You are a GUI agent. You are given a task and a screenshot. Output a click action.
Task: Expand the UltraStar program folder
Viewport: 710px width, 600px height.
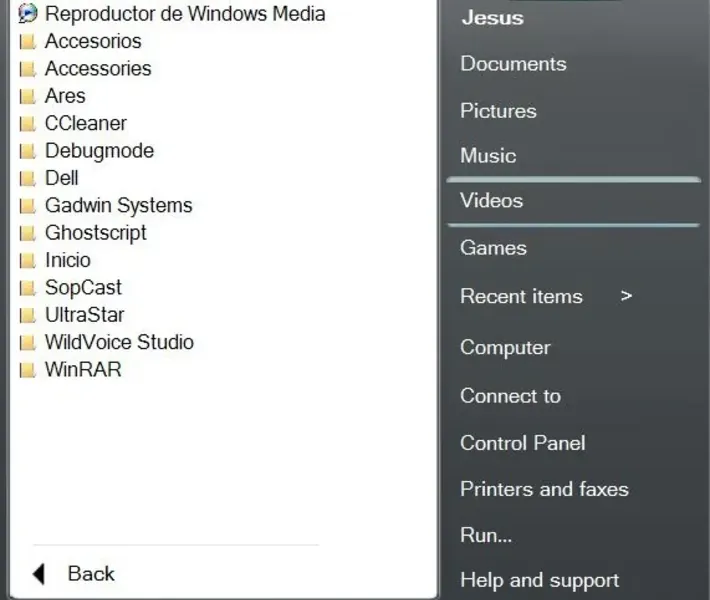pyautogui.click(x=84, y=315)
